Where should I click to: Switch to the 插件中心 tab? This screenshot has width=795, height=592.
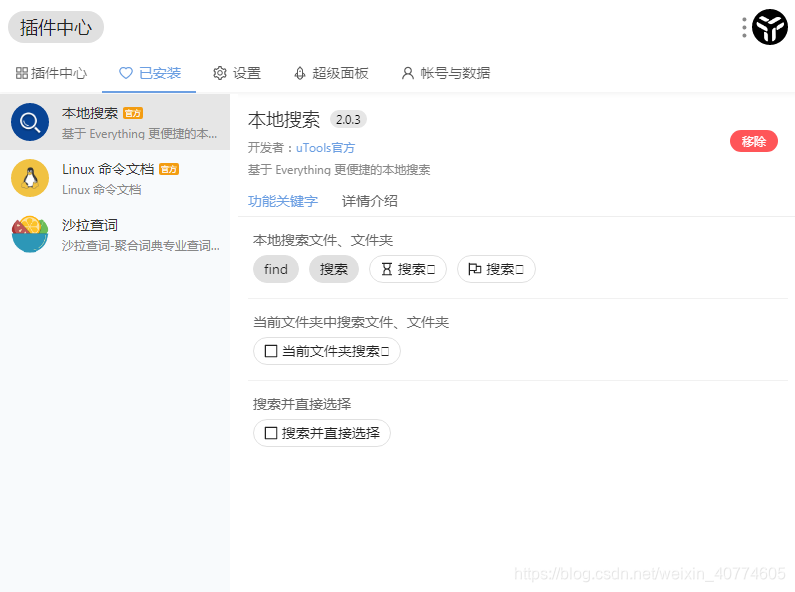tap(51, 73)
